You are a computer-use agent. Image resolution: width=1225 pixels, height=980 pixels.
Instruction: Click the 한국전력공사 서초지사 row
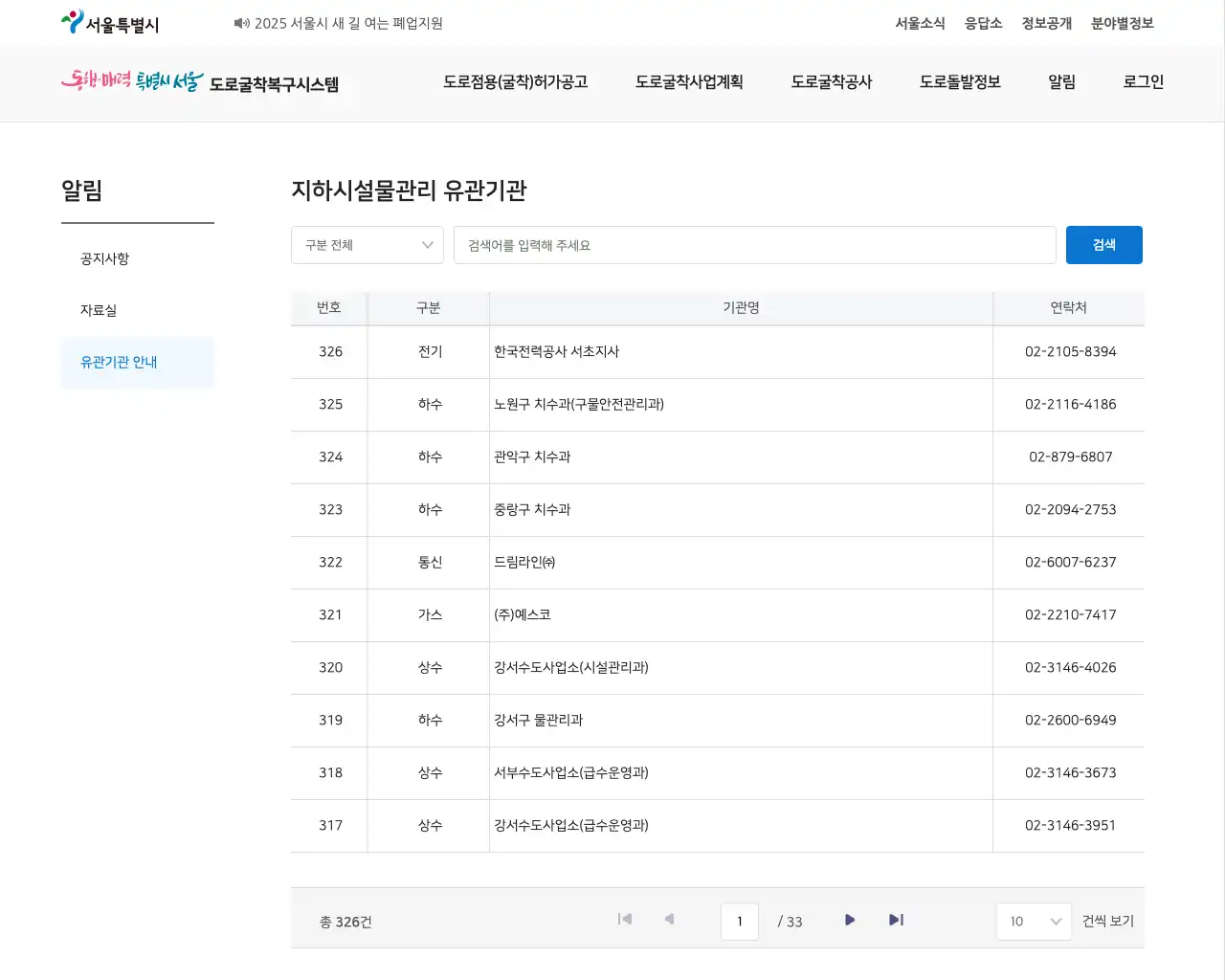click(x=556, y=352)
